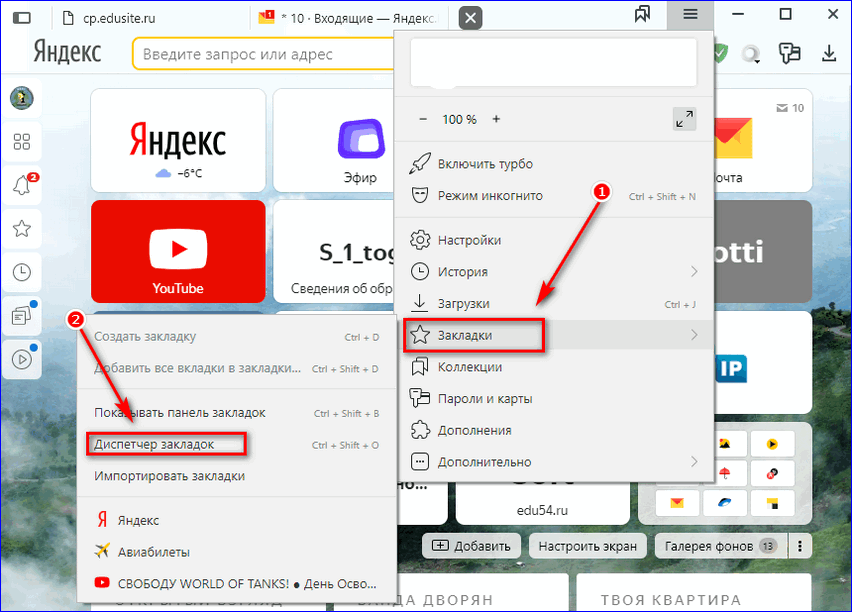852x612 pixels.
Task: Enter fullscreen with the expand arrows icon
Action: pyautogui.click(x=684, y=119)
